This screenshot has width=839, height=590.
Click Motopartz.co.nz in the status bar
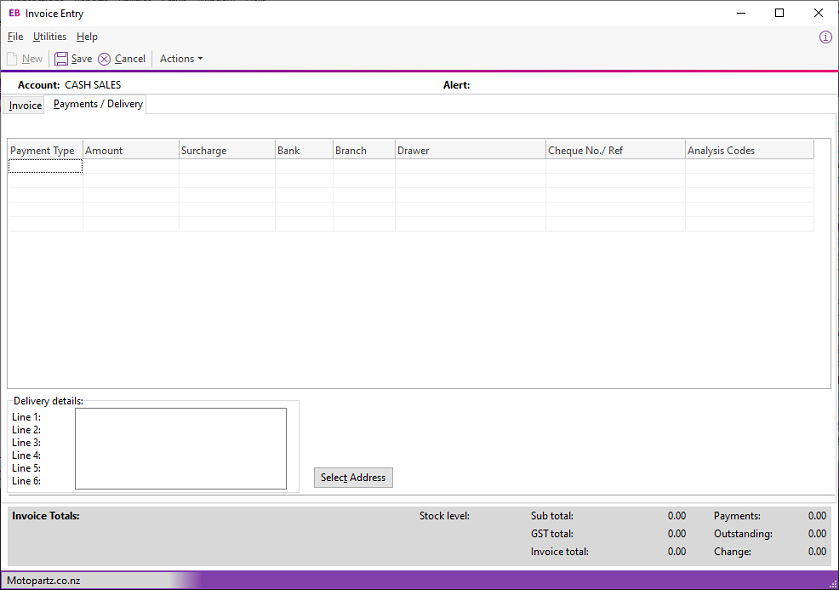(x=44, y=580)
